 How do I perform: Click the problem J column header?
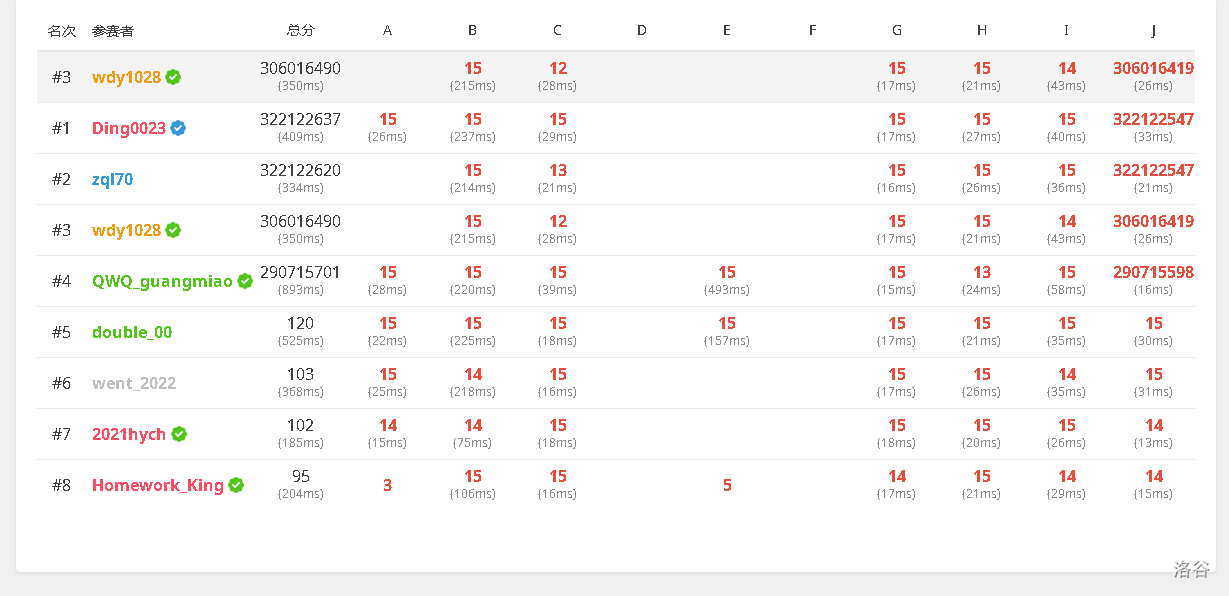point(1153,31)
